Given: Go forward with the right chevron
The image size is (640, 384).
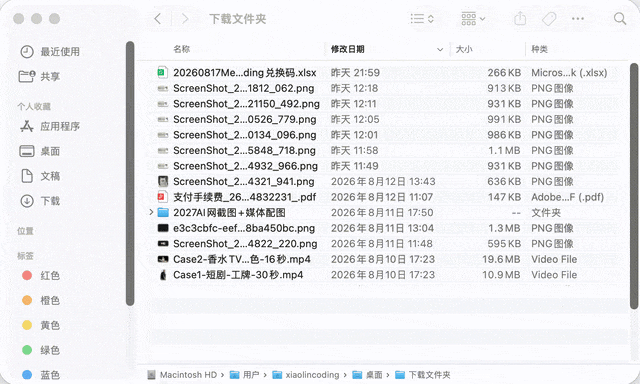Looking at the screenshot, I should [x=185, y=19].
